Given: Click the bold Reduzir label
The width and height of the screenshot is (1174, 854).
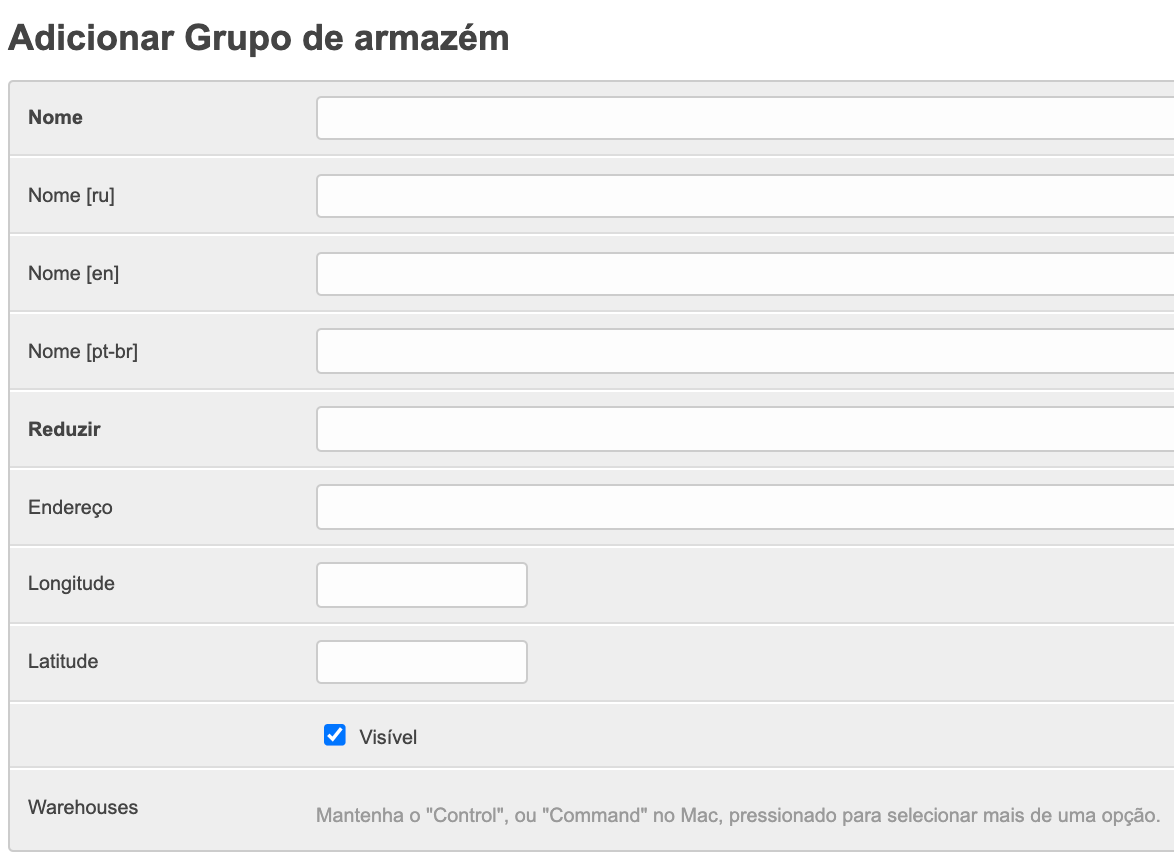Looking at the screenshot, I should coord(64,429).
